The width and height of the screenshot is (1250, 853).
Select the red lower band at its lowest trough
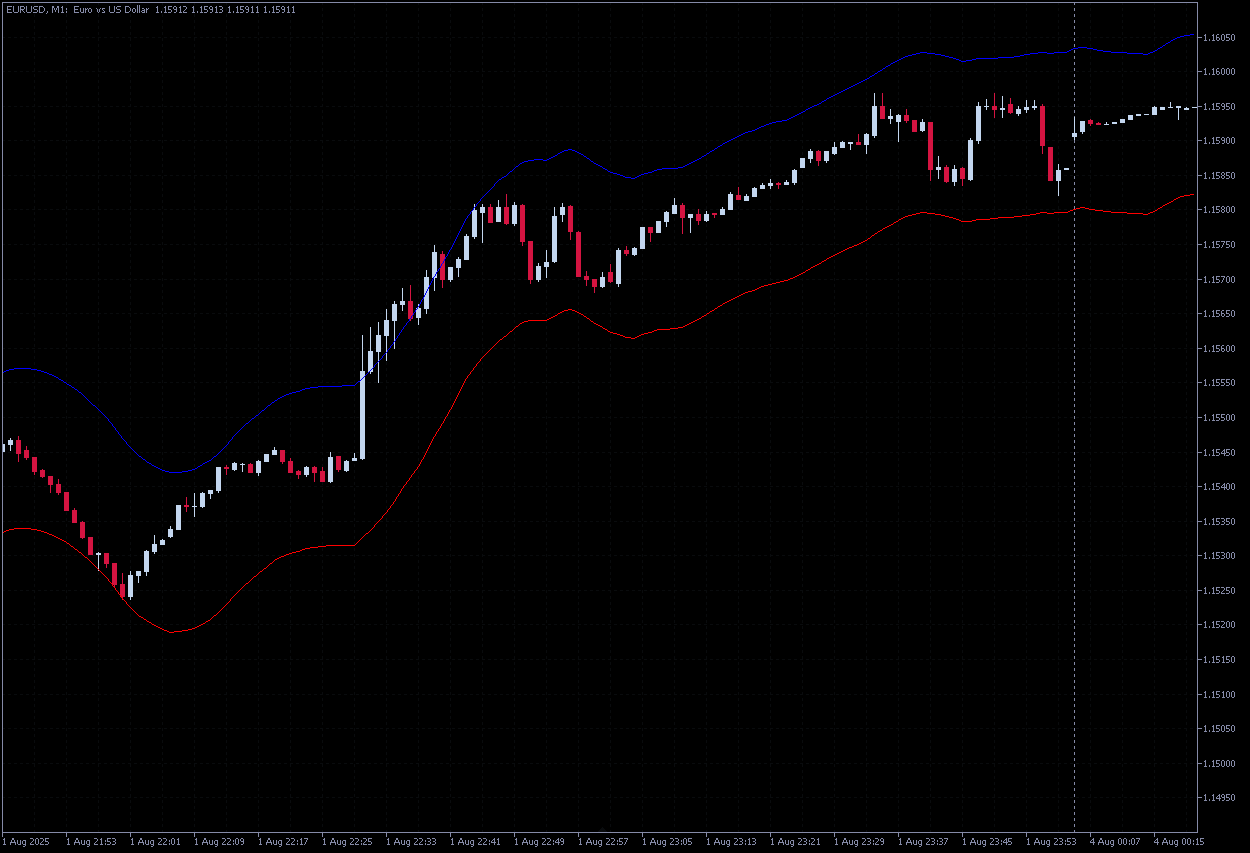pyautogui.click(x=175, y=632)
